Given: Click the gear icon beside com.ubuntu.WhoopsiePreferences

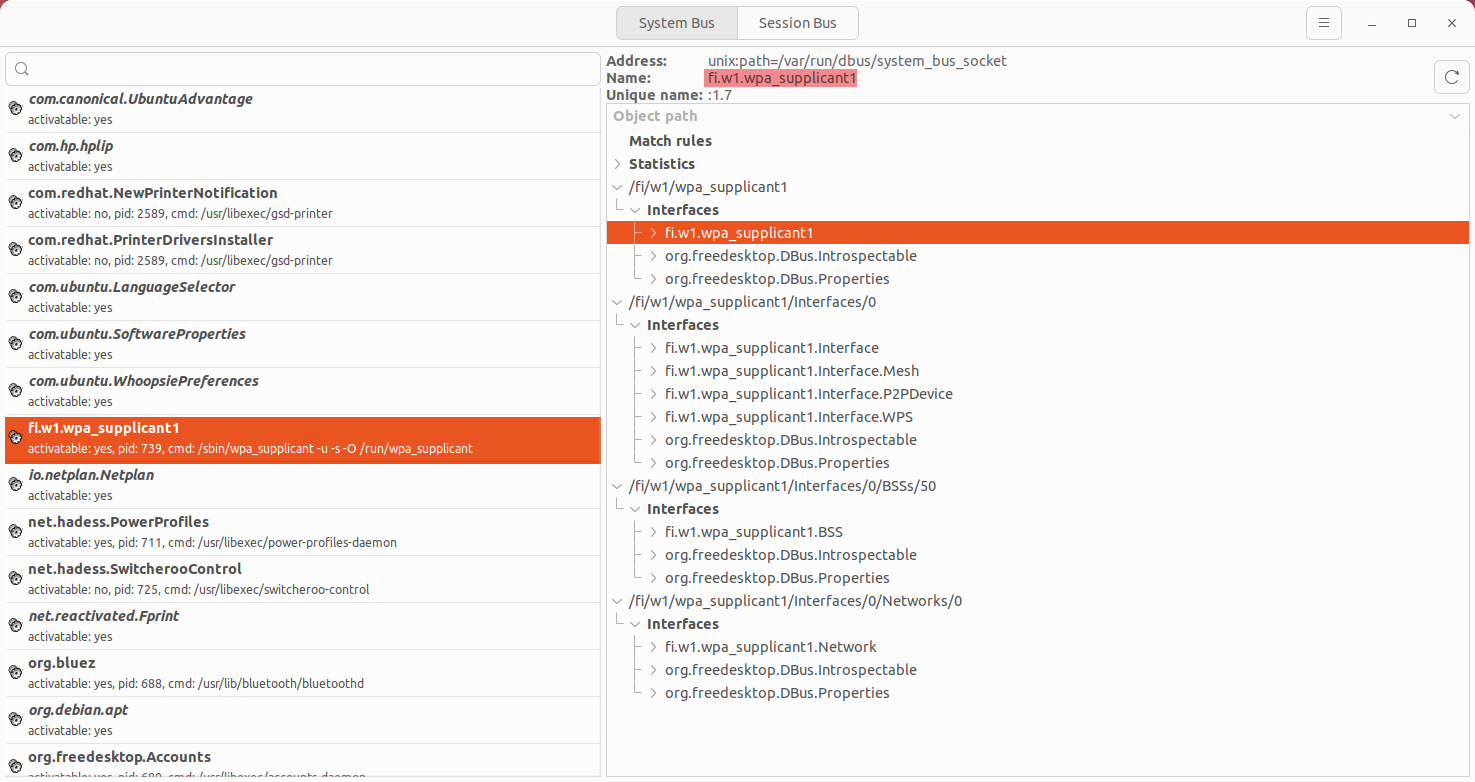Looking at the screenshot, I should tap(16, 390).
